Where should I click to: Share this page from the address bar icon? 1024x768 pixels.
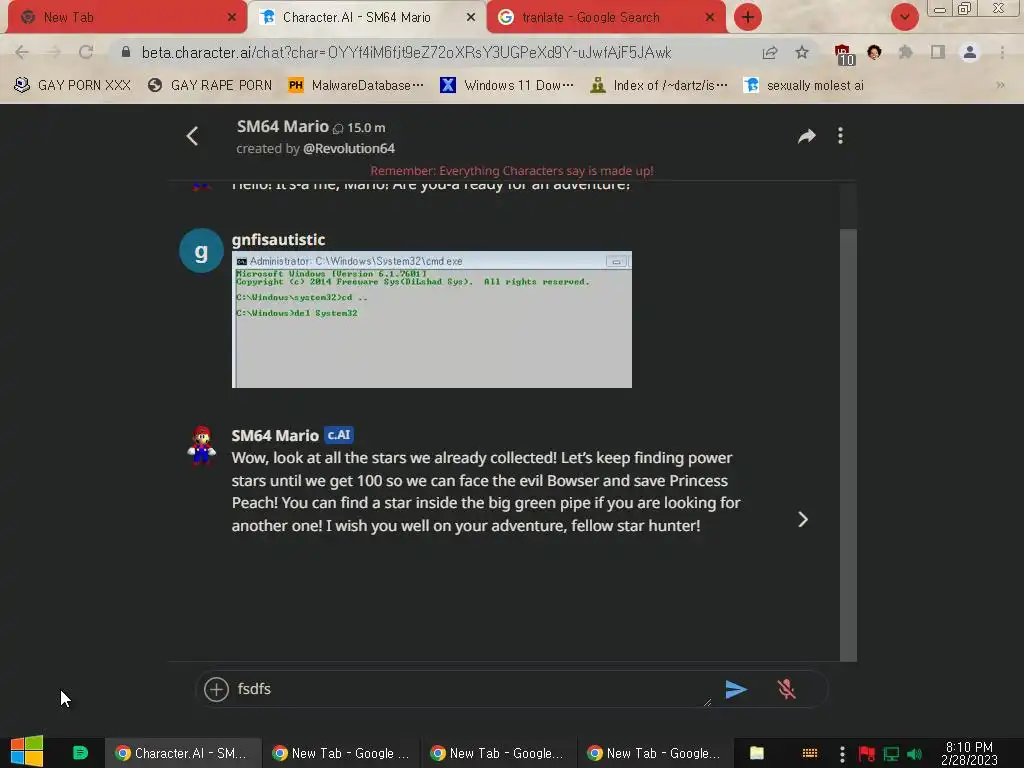pyautogui.click(x=770, y=52)
